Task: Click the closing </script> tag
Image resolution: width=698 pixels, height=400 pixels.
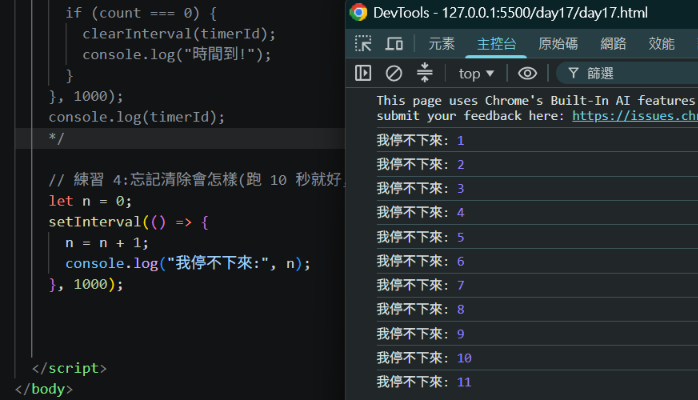Action: [x=69, y=368]
